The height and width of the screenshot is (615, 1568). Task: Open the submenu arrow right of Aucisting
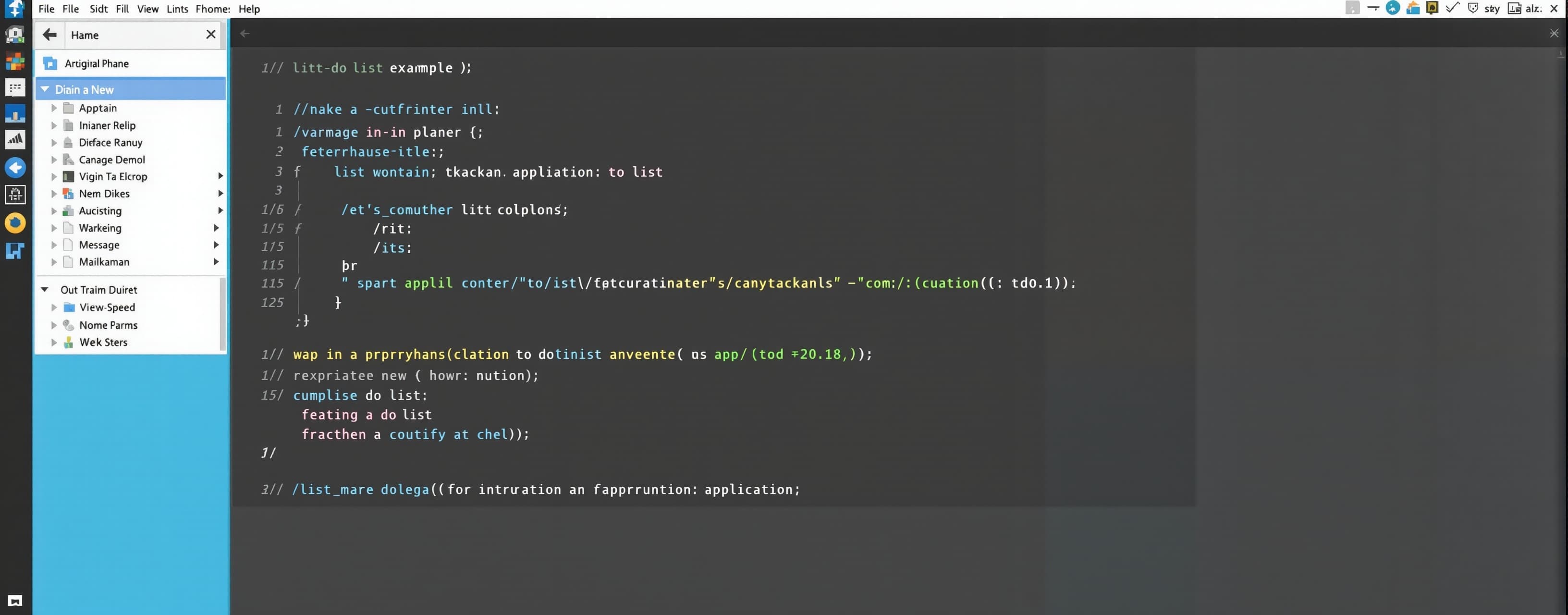click(x=220, y=210)
